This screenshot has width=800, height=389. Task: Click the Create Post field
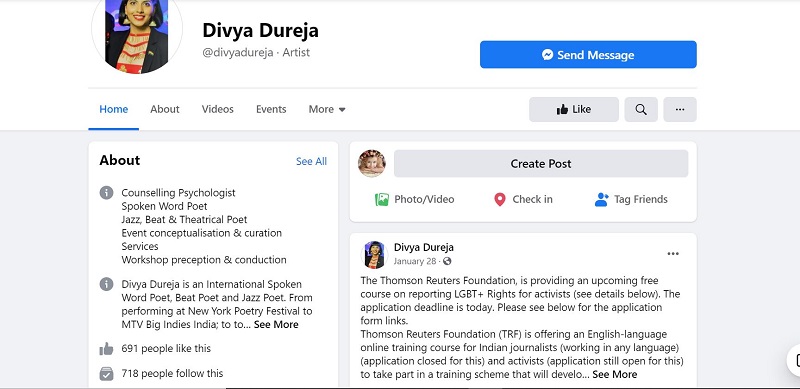tap(541, 163)
